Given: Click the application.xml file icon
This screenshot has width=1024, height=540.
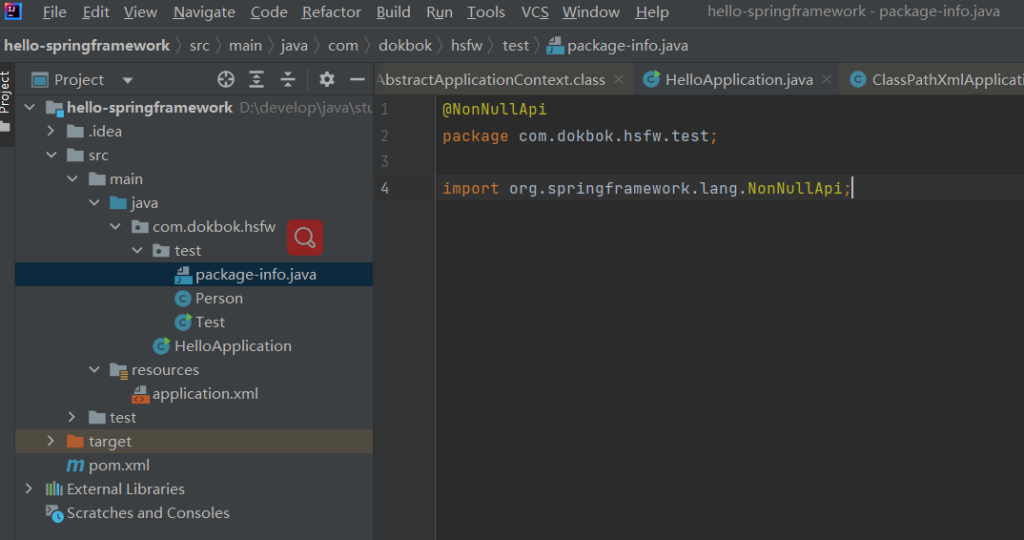Looking at the screenshot, I should pyautogui.click(x=140, y=394).
